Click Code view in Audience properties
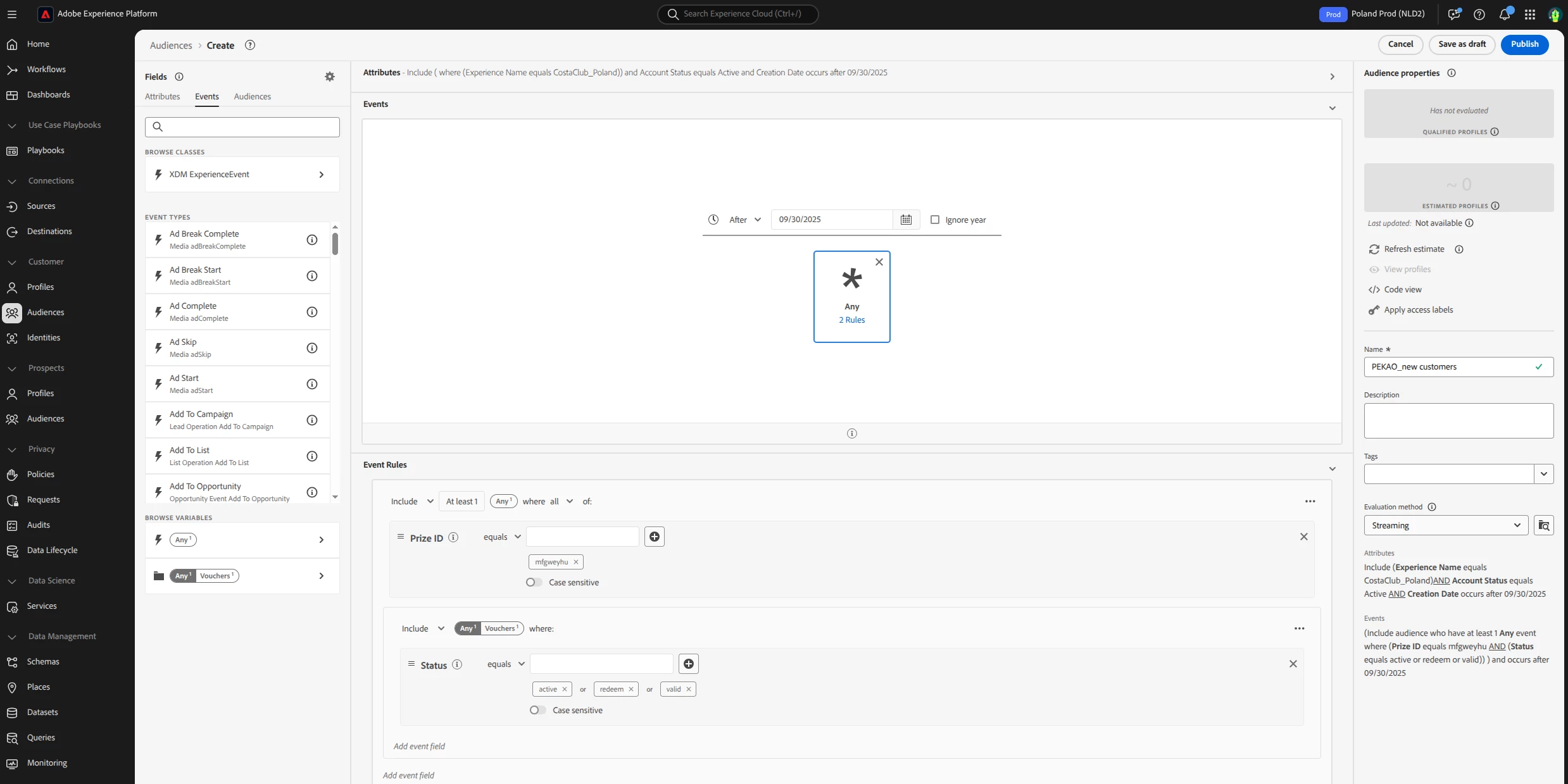1568x784 pixels. [x=1402, y=289]
